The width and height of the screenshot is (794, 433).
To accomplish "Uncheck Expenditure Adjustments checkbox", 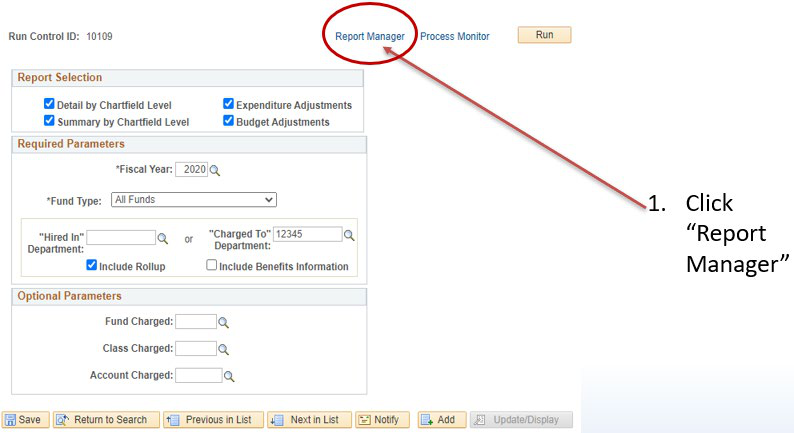I will [x=228, y=104].
